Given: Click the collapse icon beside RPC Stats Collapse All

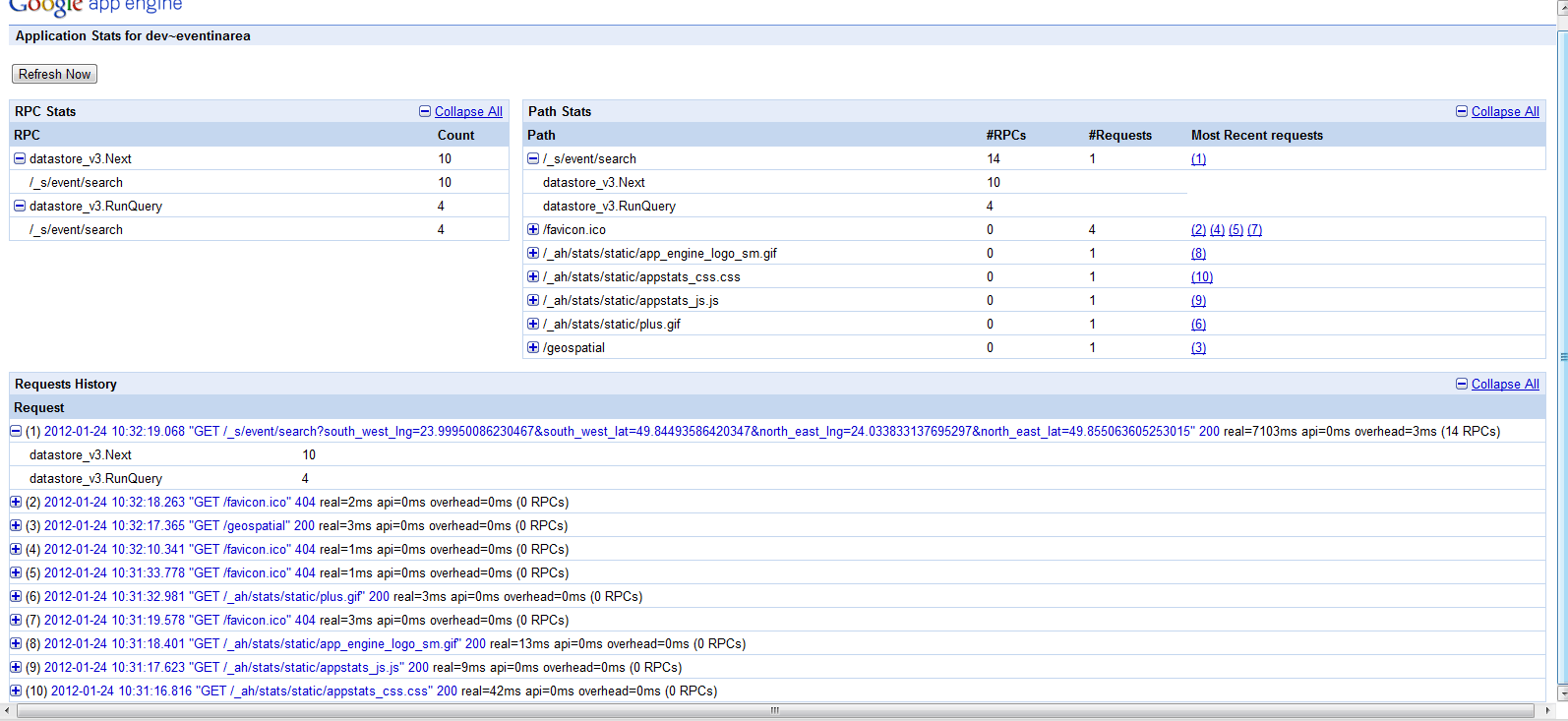Looking at the screenshot, I should [425, 111].
